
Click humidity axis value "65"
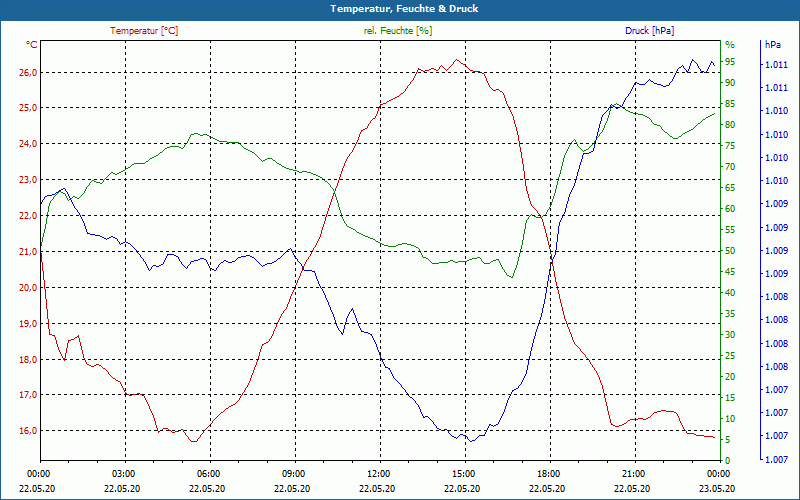[730, 188]
